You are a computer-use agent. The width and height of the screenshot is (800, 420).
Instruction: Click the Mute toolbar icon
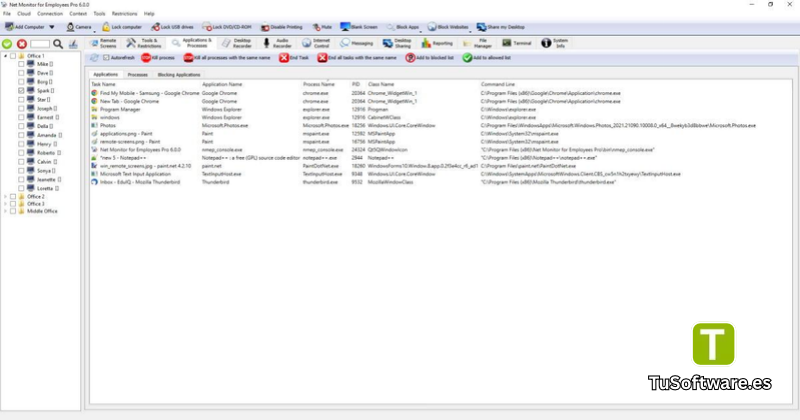(322, 27)
